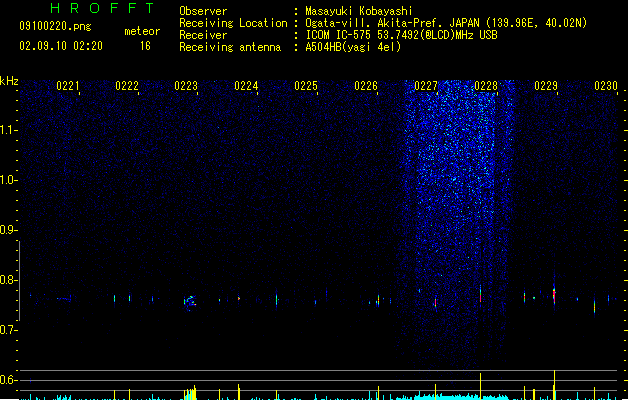Click the red meteor echo just before 0228

(x=480, y=294)
